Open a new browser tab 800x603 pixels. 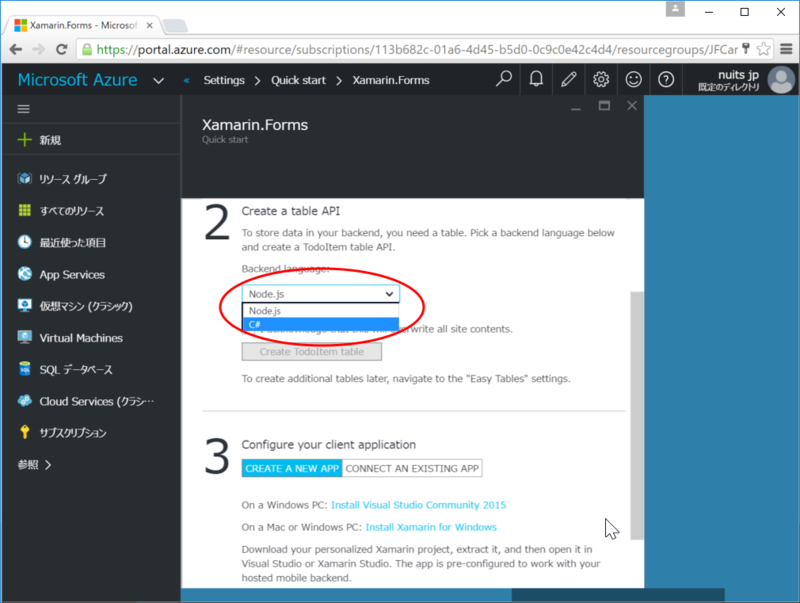click(175, 26)
